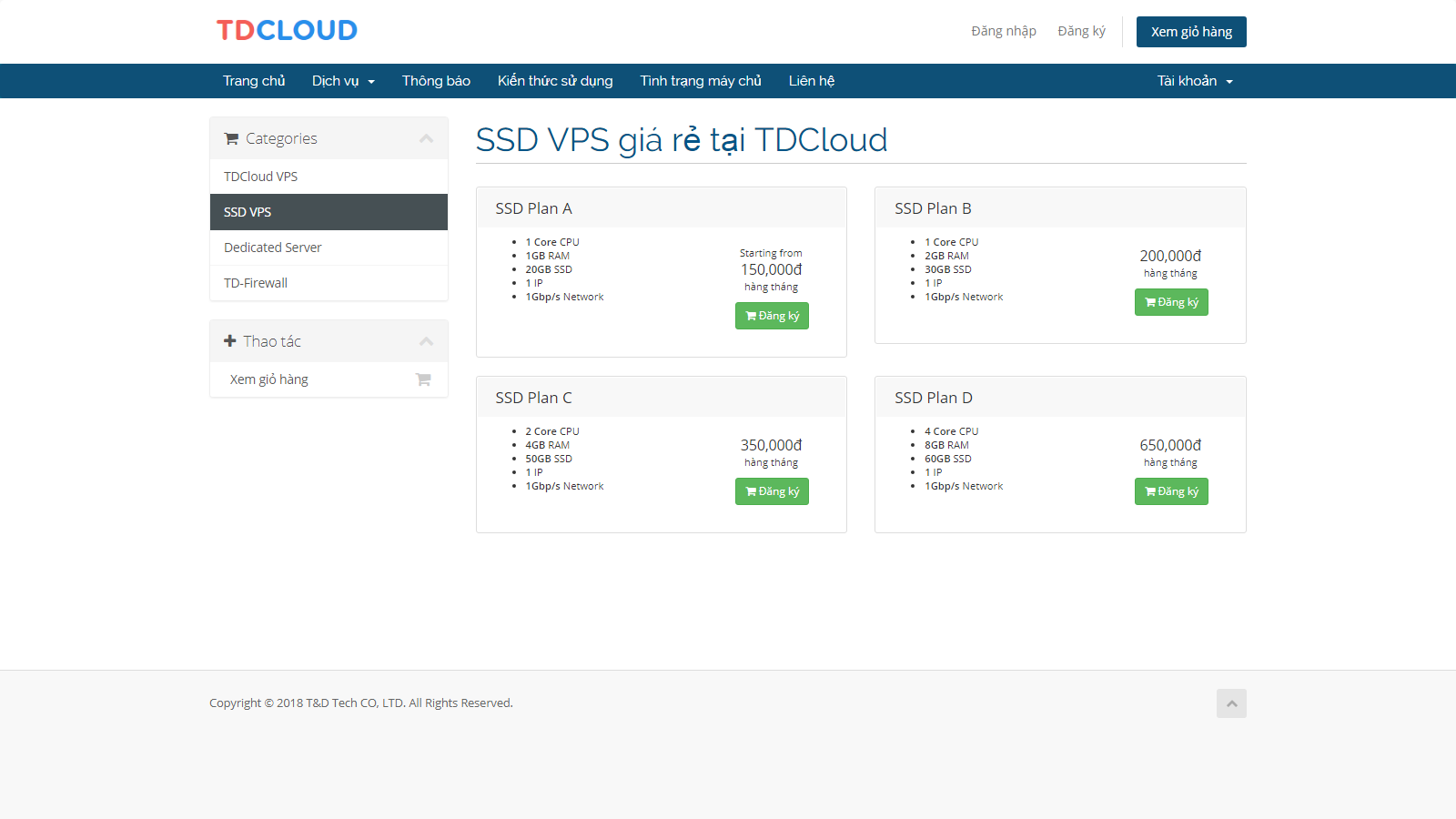Click the page title SSD VPS giá rẻ tại TDCloud

(x=682, y=140)
